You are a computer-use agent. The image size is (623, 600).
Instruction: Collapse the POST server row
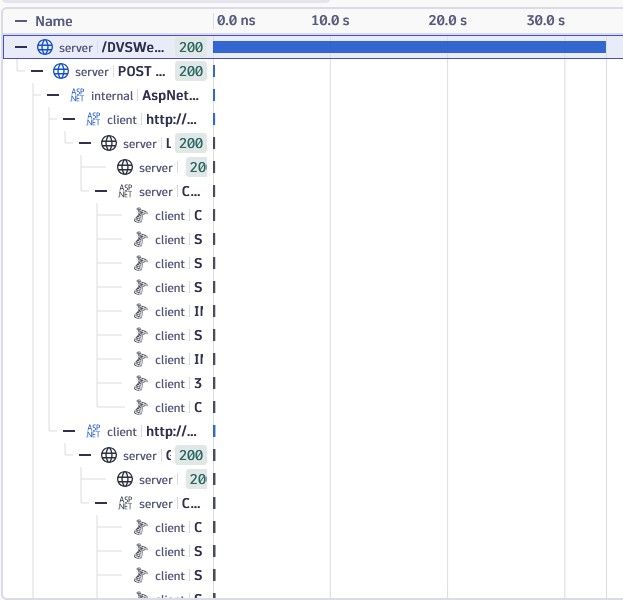click(x=37, y=72)
